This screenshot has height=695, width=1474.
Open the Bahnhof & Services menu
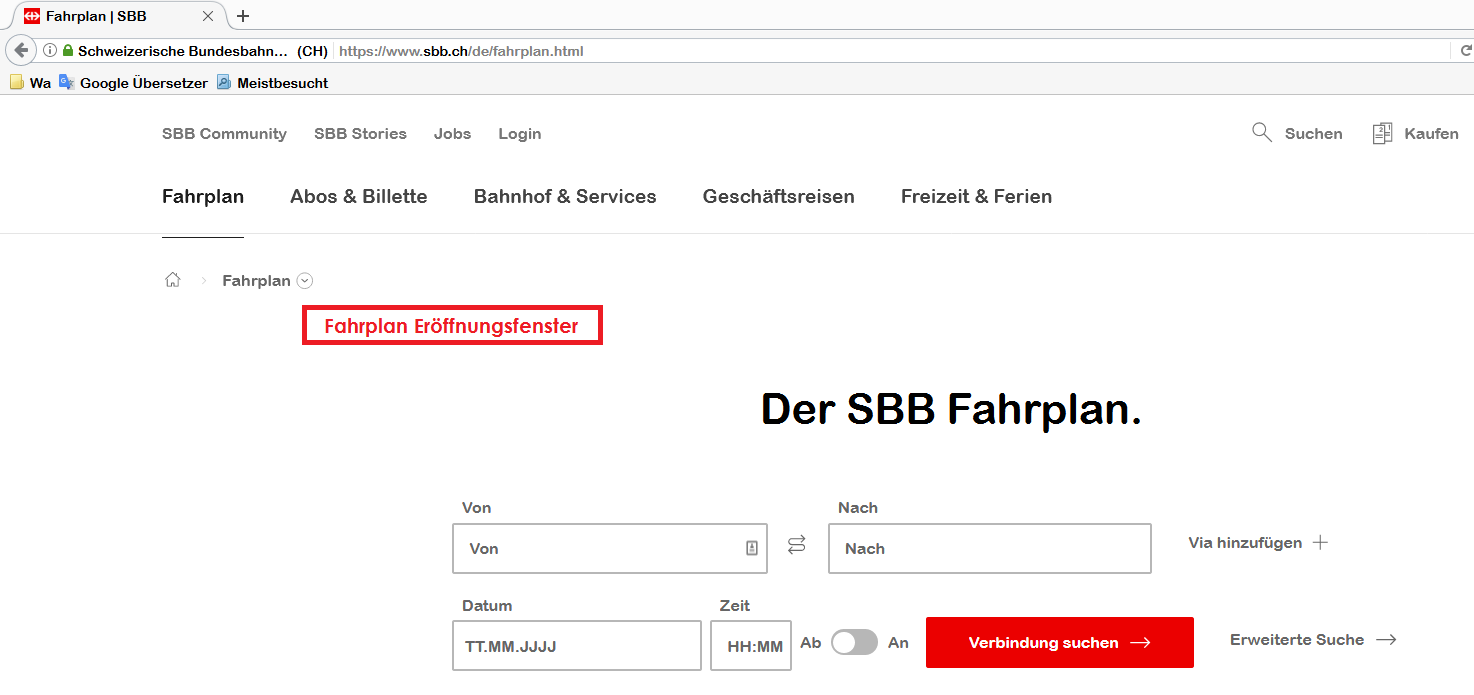click(x=565, y=196)
